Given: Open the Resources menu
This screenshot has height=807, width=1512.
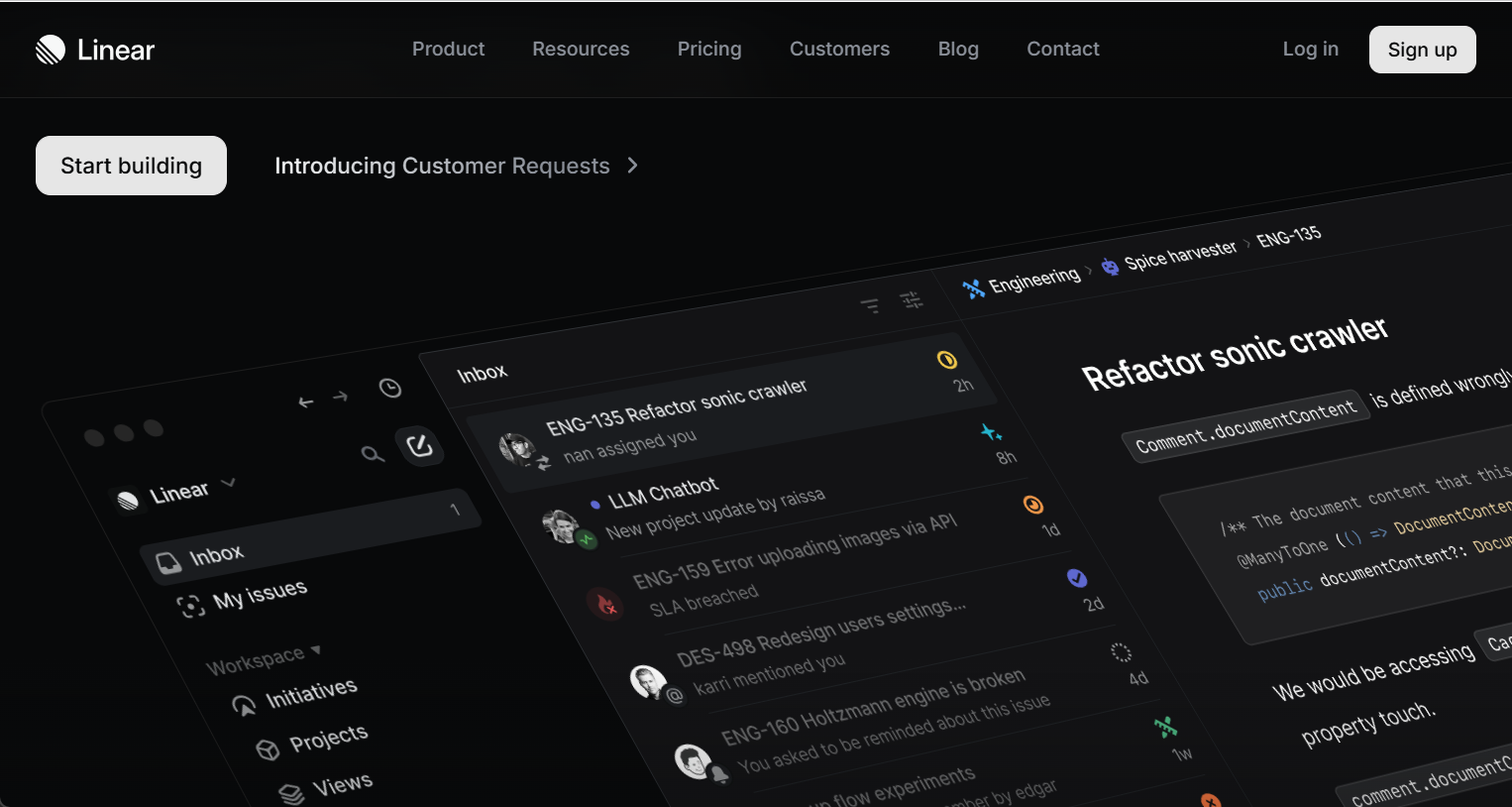Looking at the screenshot, I should pyautogui.click(x=581, y=49).
